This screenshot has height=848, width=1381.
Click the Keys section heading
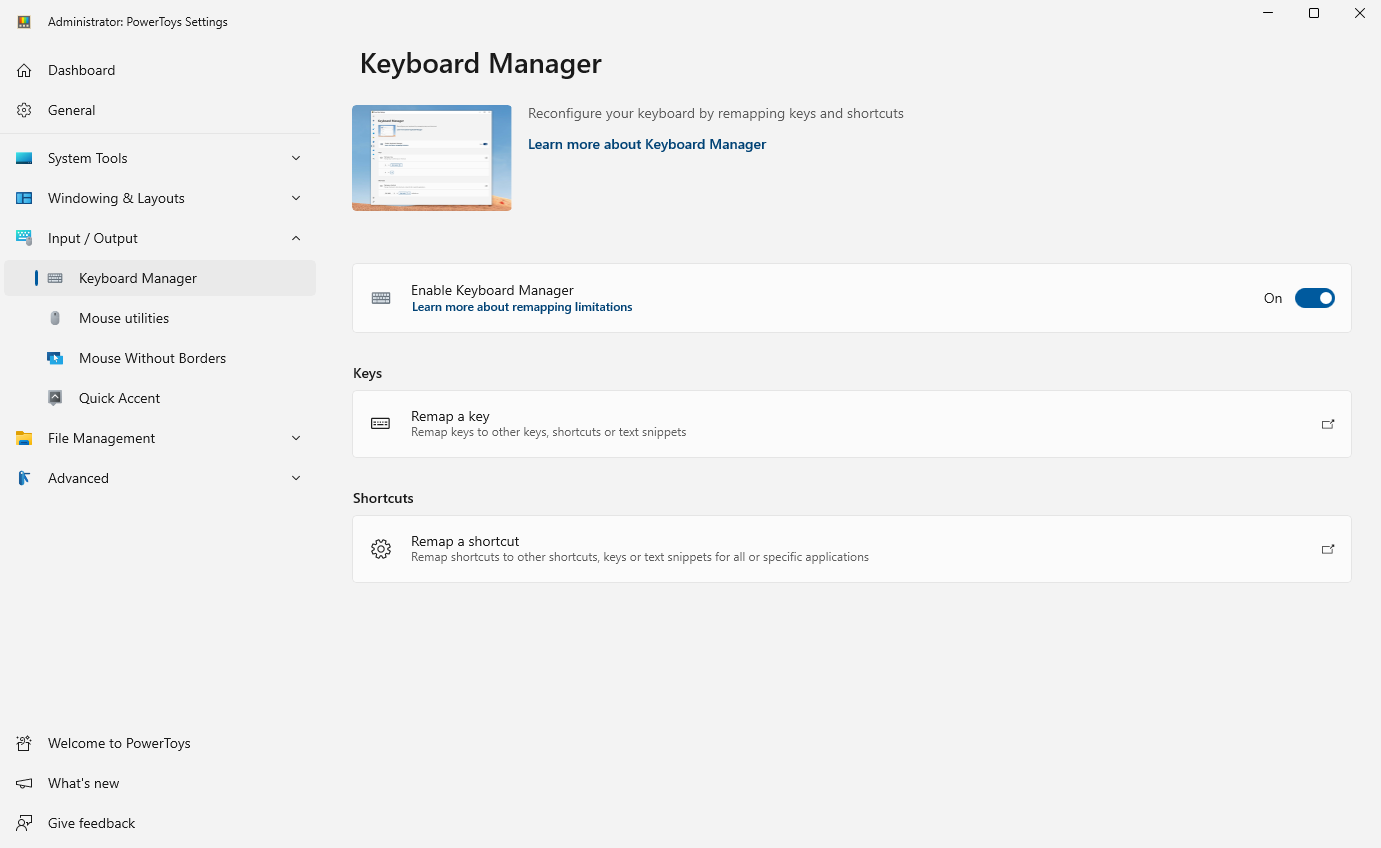coord(368,373)
